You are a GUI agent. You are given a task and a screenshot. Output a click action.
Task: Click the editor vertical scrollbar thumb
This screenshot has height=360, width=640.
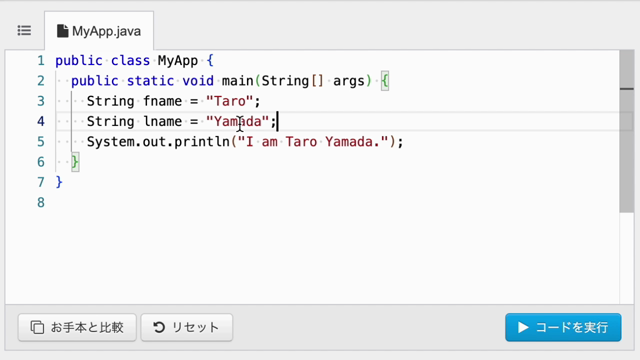627,131
